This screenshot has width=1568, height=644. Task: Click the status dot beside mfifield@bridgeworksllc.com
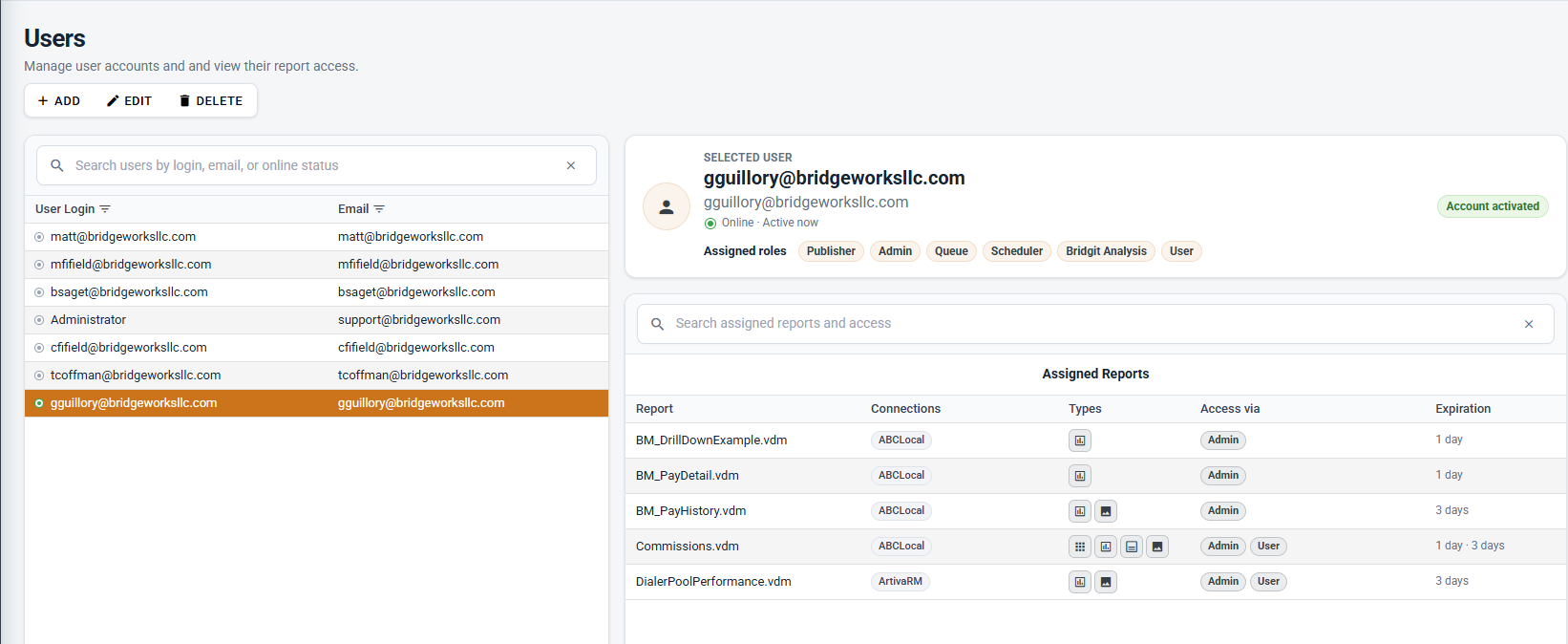39,265
